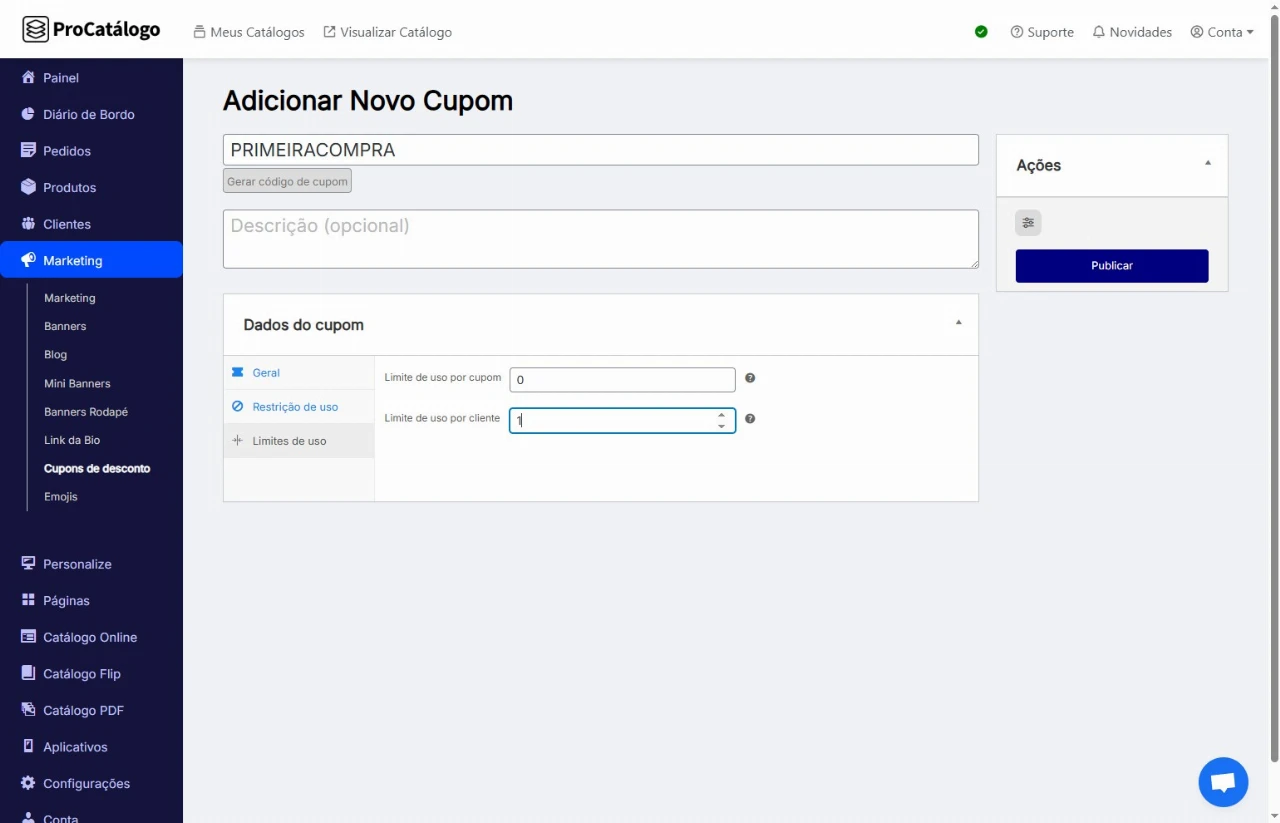The width and height of the screenshot is (1280, 823).
Task: Decrease Limite de uso por cliente stepper
Action: [x=721, y=426]
